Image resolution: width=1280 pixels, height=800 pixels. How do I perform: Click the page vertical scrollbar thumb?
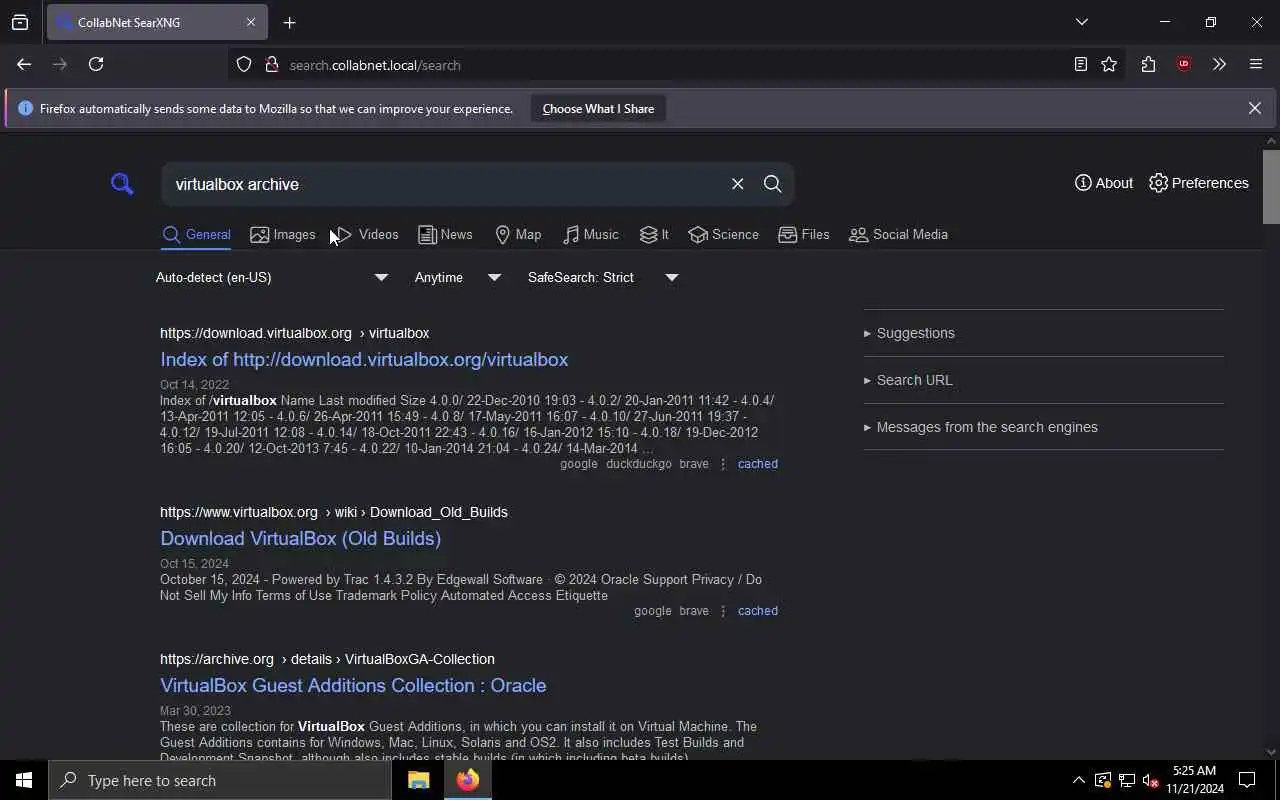1271,187
